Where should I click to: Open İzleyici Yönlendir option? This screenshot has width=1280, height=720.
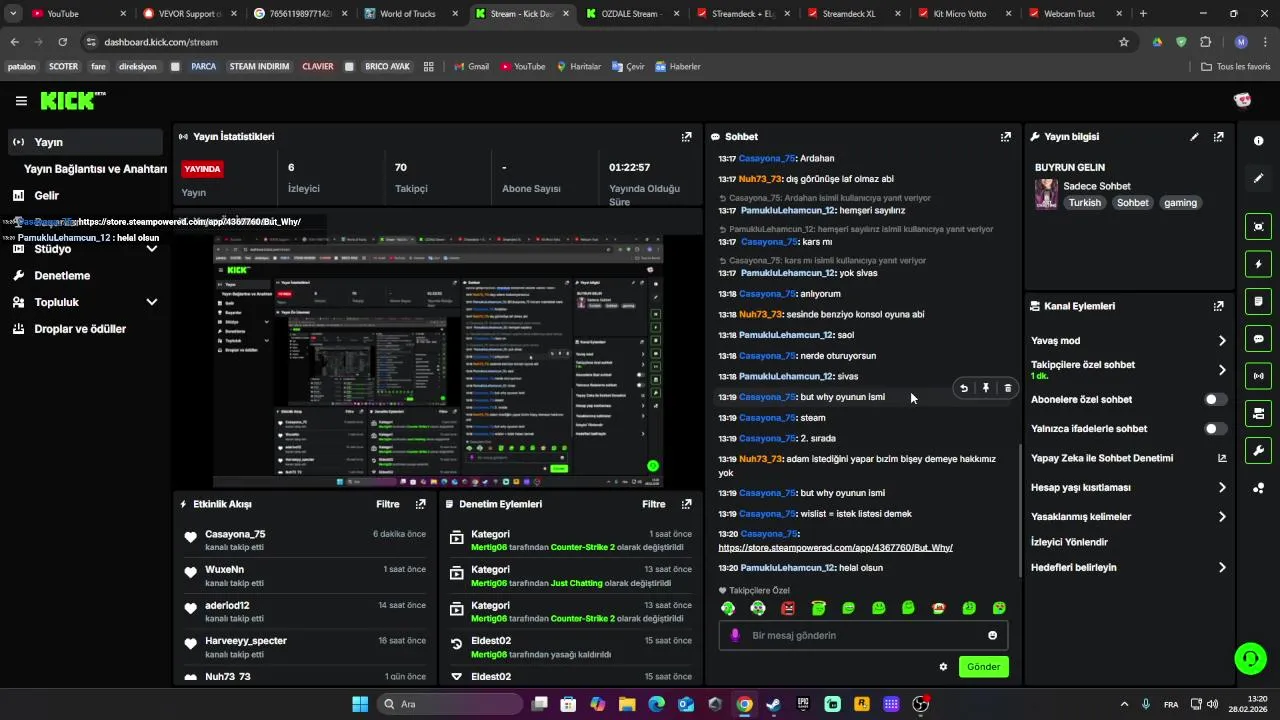(1069, 542)
